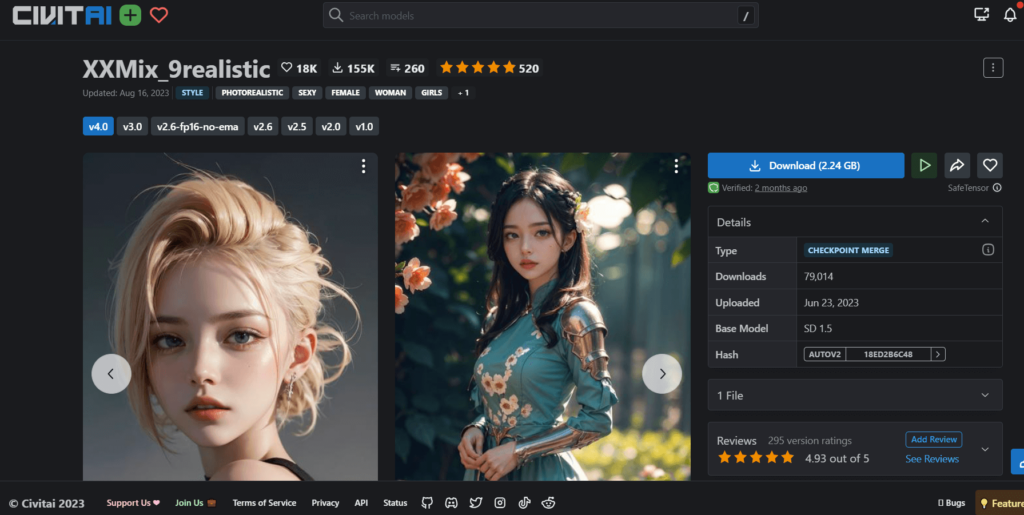Collapse the Details section
This screenshot has width=1024, height=515.
click(985, 222)
